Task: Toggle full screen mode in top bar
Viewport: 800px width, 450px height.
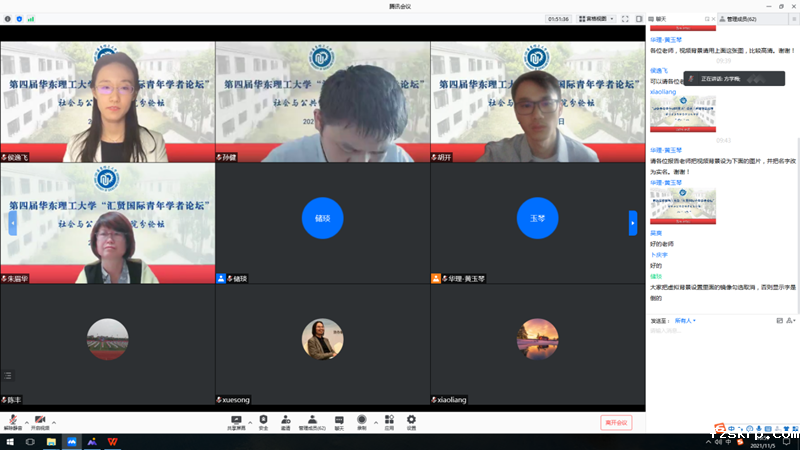Action: click(x=626, y=18)
